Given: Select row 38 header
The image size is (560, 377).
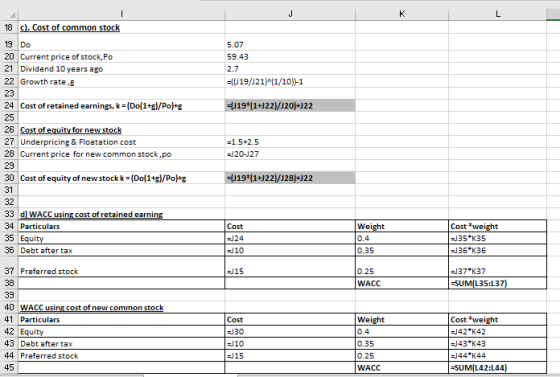Looking at the screenshot, I should click(x=9, y=283).
